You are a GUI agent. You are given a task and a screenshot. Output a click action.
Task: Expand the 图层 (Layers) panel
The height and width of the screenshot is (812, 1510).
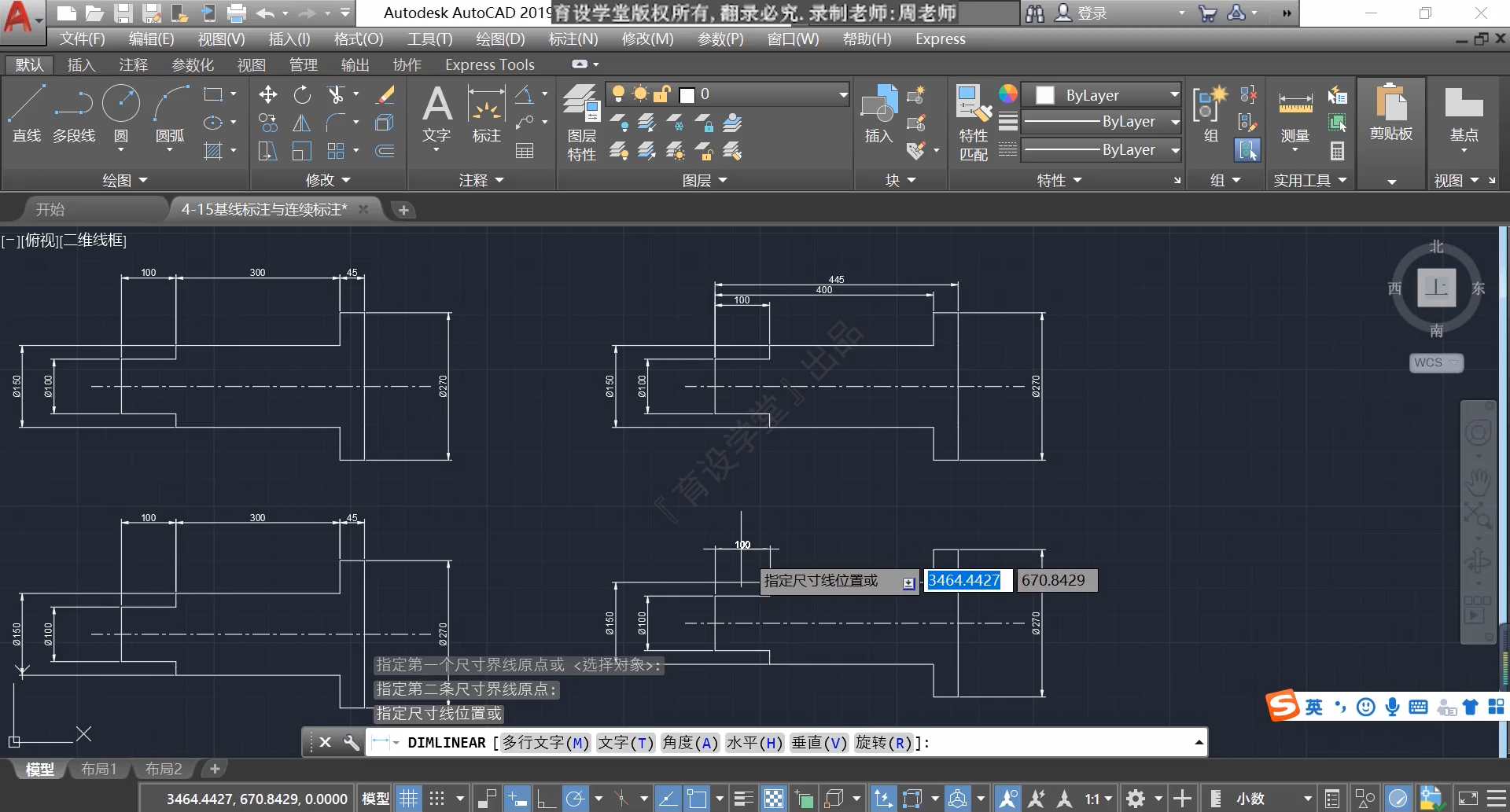[704, 181]
